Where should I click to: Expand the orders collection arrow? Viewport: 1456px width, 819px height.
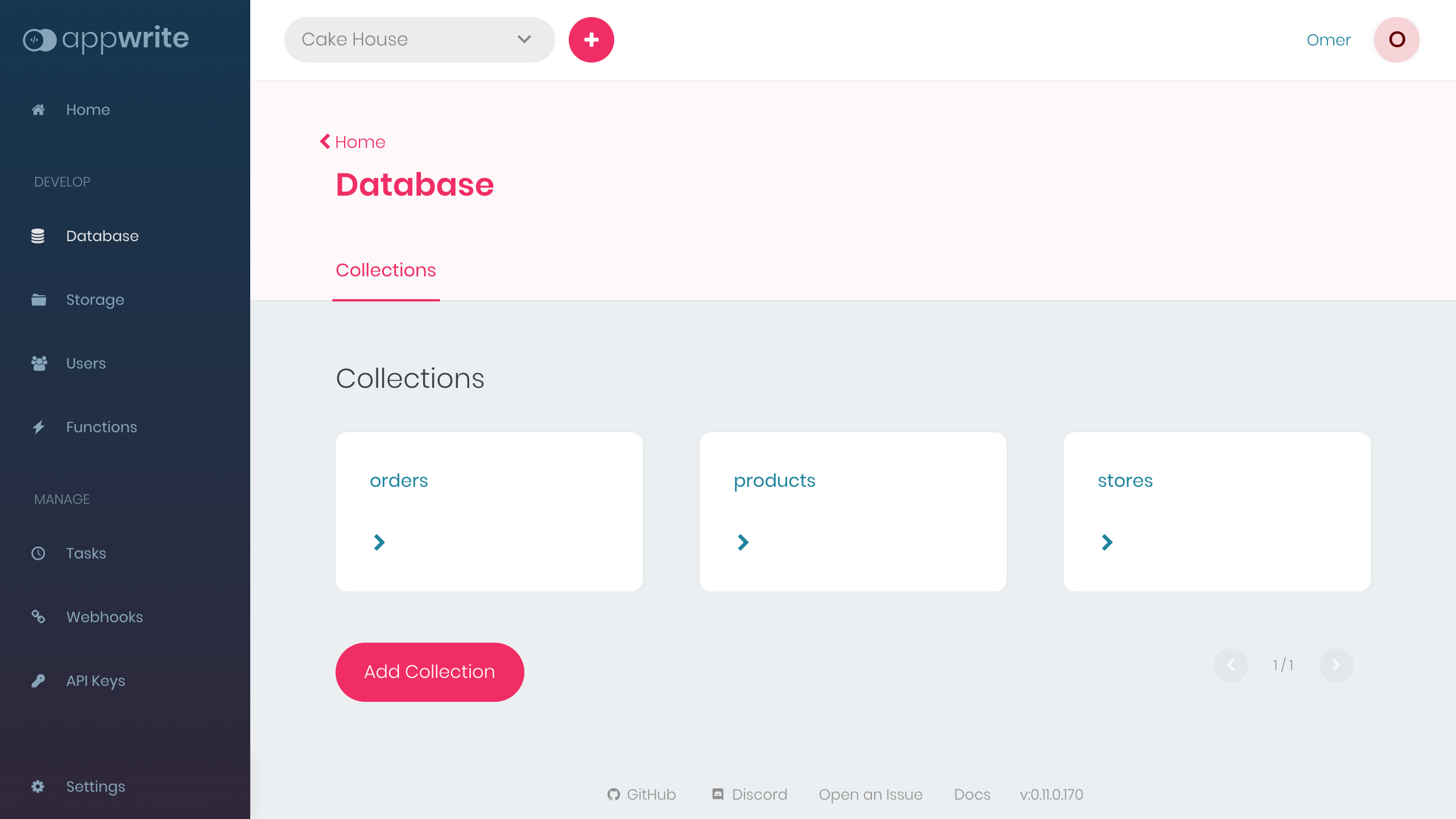coord(379,543)
